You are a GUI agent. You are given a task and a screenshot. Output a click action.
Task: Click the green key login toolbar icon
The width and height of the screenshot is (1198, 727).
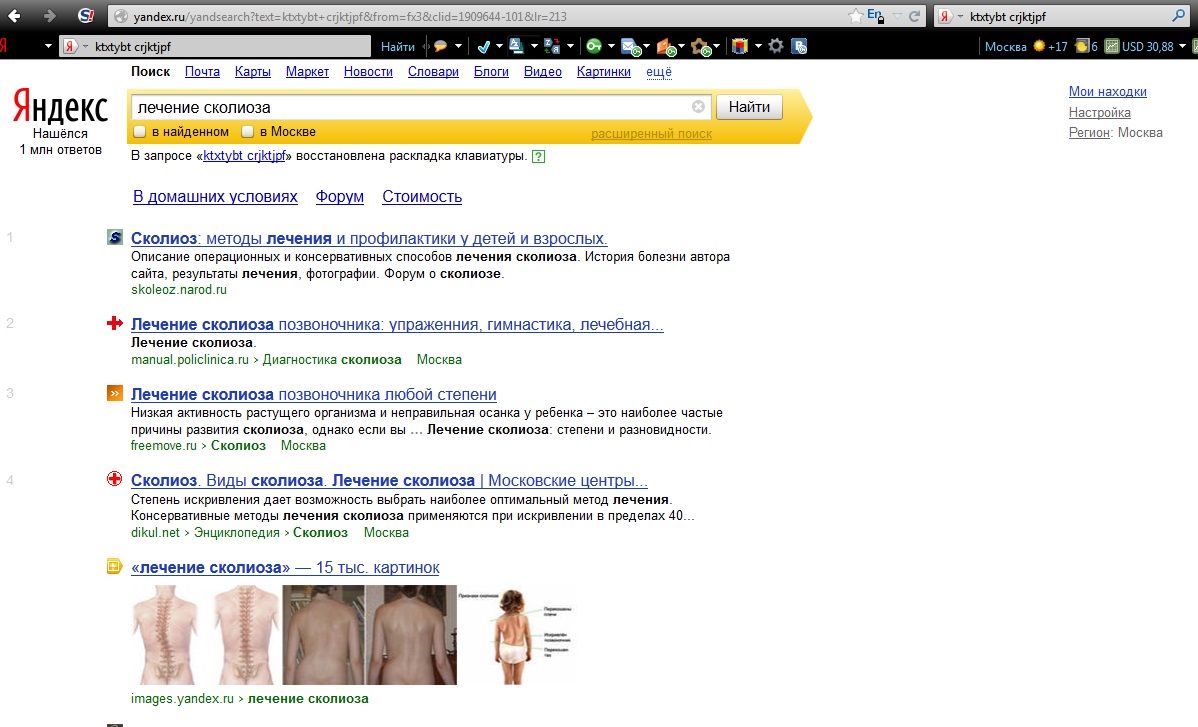click(594, 47)
